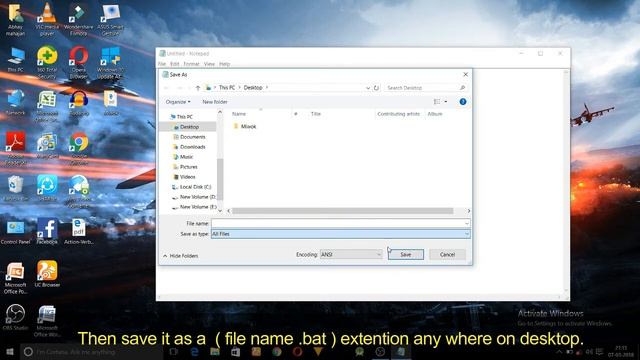Open Action-Verb pdf file on desktop
The image size is (640, 360).
click(78, 232)
